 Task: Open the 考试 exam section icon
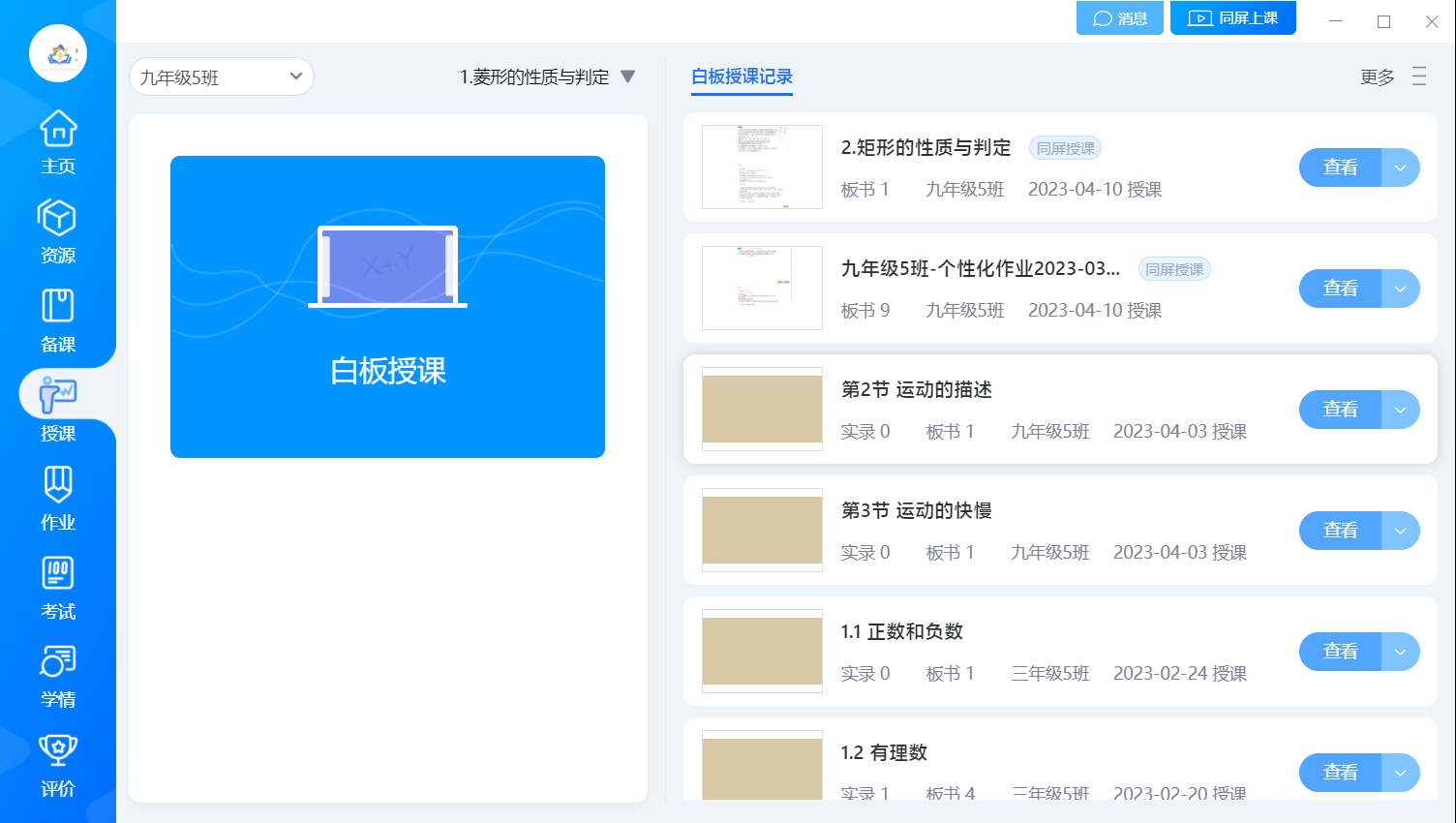[58, 587]
